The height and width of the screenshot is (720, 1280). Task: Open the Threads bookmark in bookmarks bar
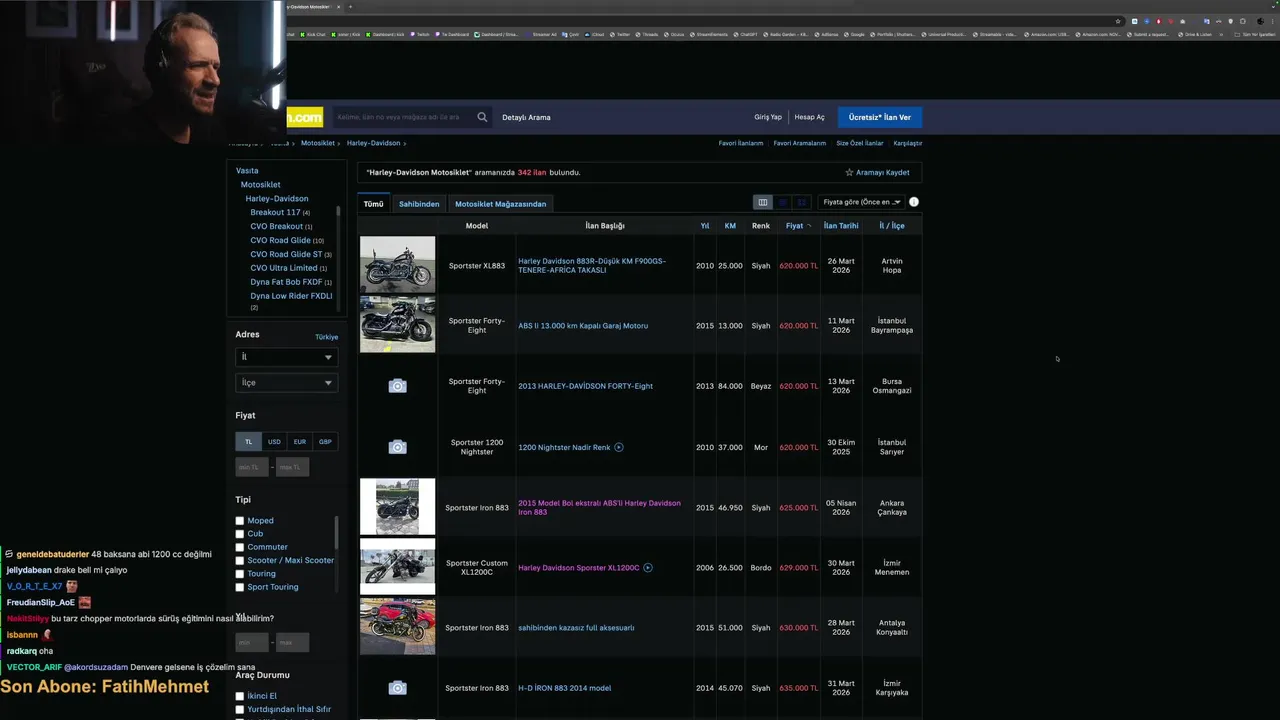click(x=647, y=34)
